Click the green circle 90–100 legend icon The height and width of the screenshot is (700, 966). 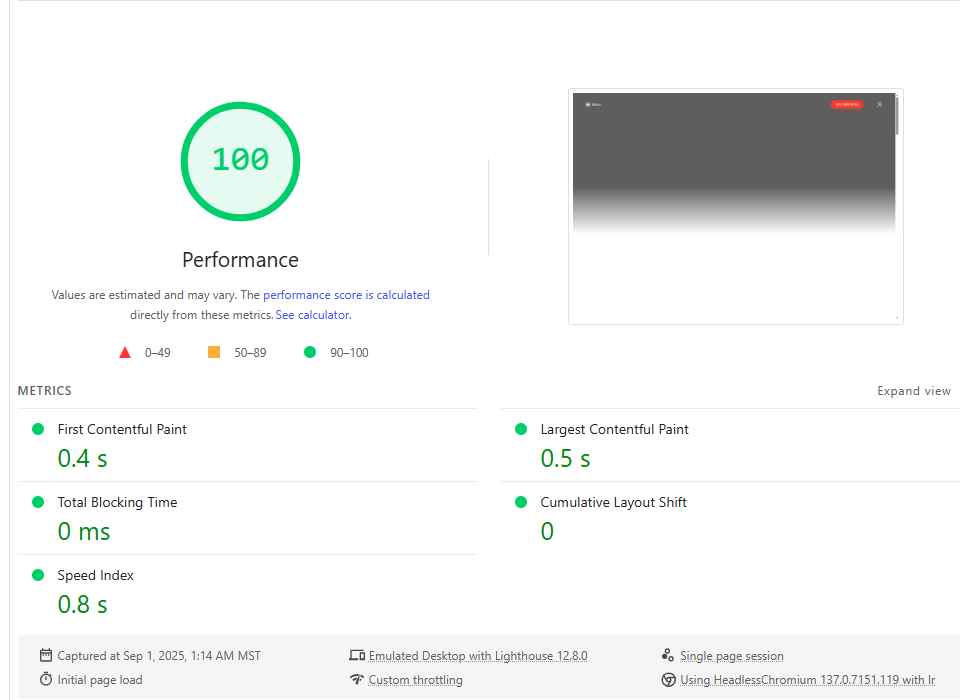pyautogui.click(x=310, y=353)
